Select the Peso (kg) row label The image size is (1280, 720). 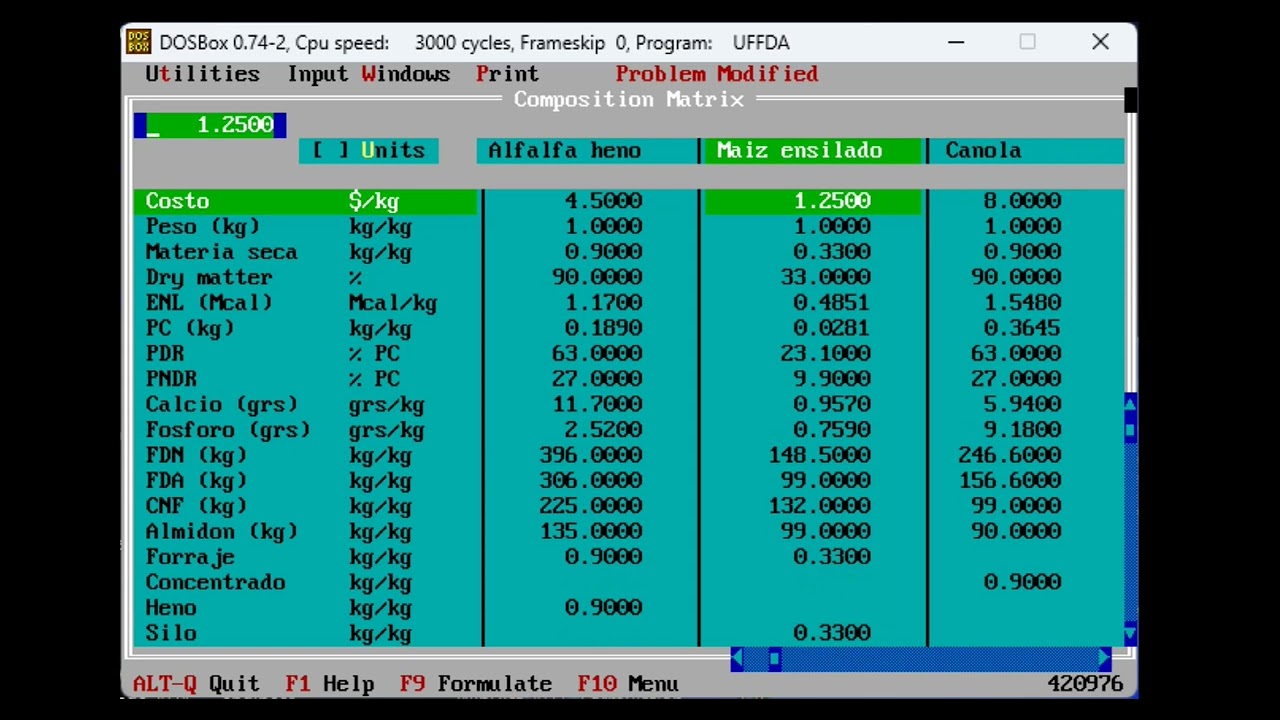click(x=203, y=227)
